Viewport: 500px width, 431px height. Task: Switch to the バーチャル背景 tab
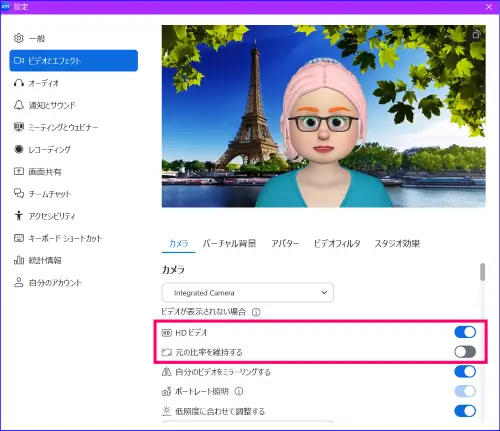[x=229, y=244]
